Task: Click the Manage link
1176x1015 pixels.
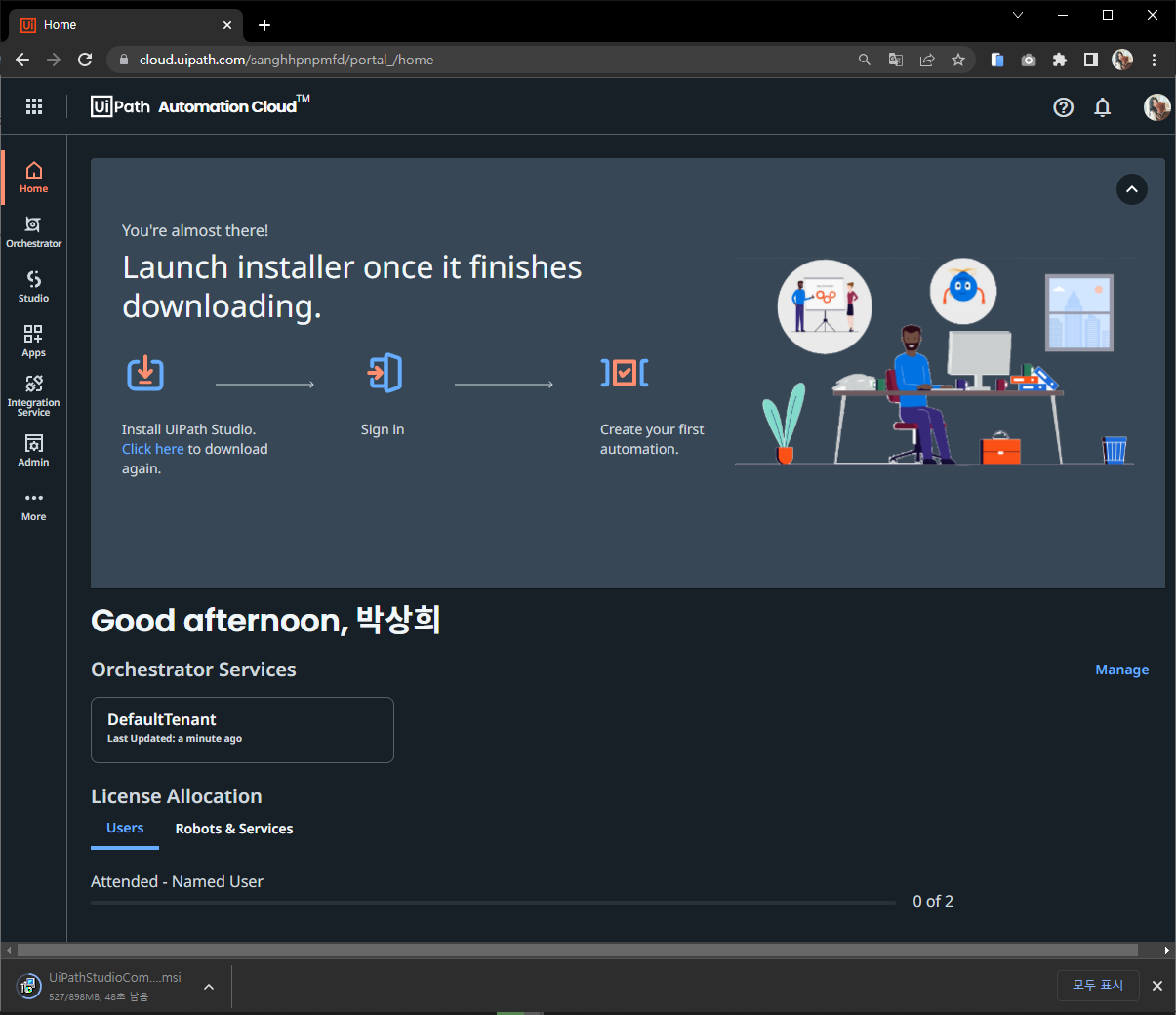Action: point(1122,670)
